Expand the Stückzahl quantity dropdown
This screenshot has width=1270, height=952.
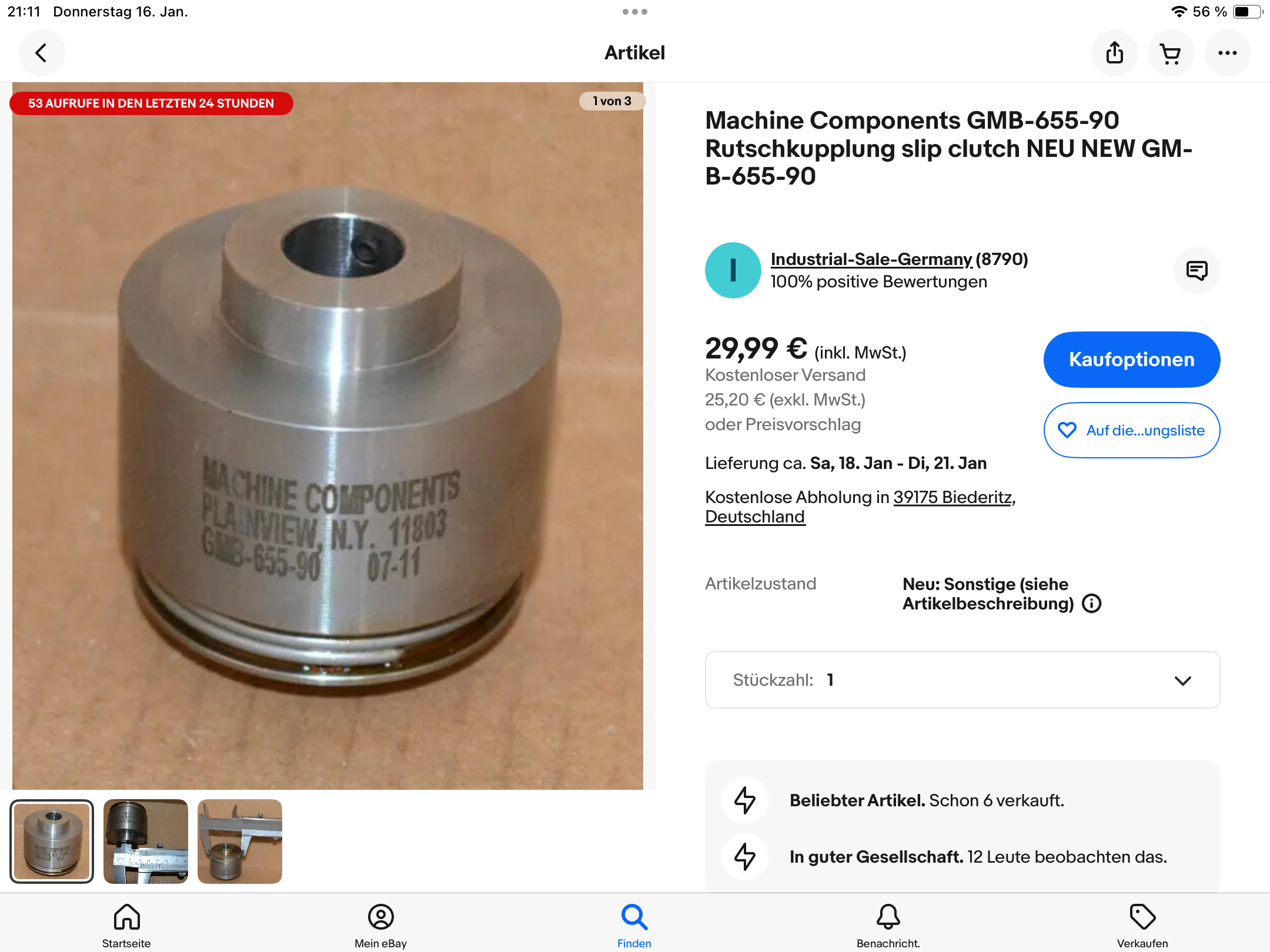click(x=962, y=680)
